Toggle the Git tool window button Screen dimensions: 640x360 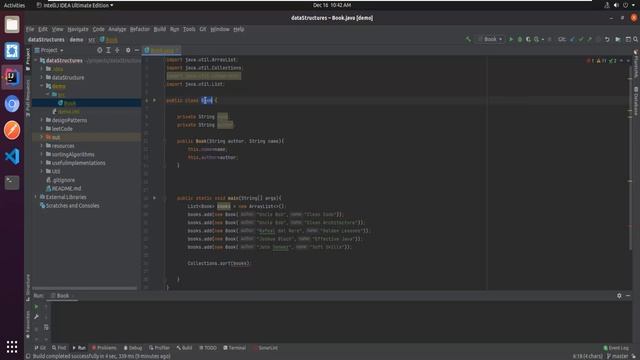coord(40,348)
